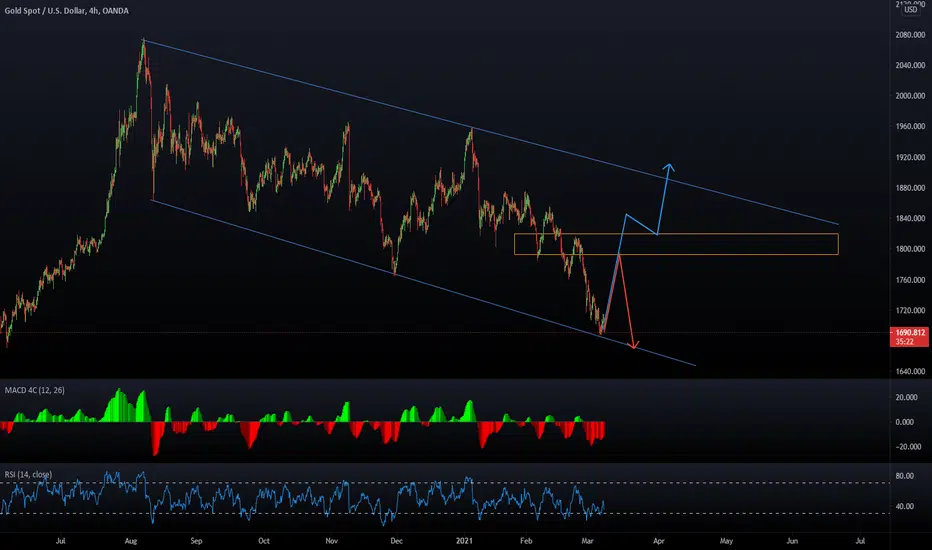Click the -20.000 MACD scale label

coord(906,447)
